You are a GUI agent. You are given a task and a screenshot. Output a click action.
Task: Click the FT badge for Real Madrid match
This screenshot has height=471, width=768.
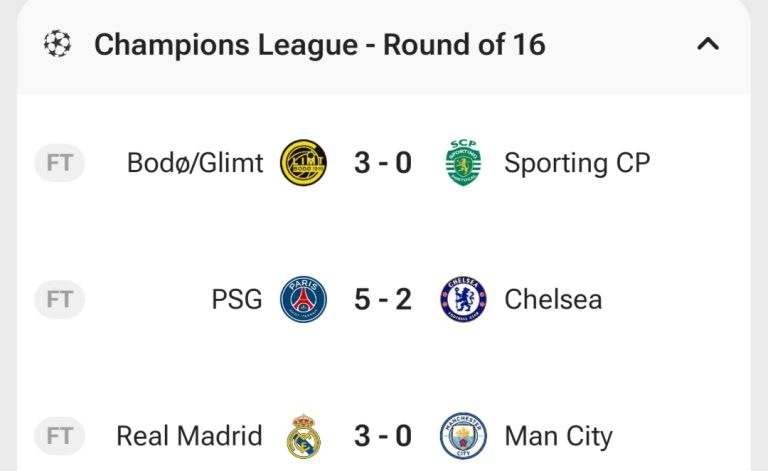point(60,436)
